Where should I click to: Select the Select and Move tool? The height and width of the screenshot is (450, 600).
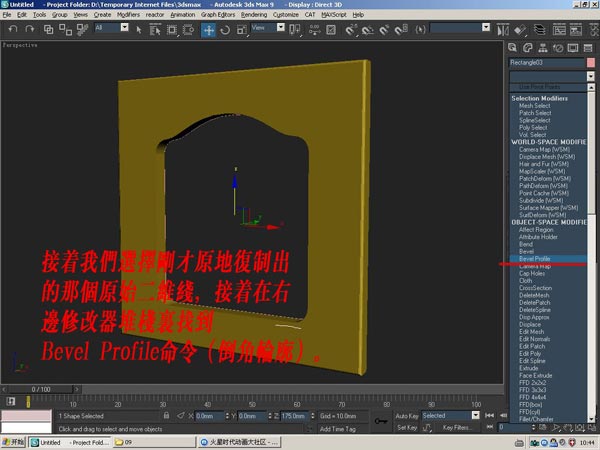tap(209, 29)
